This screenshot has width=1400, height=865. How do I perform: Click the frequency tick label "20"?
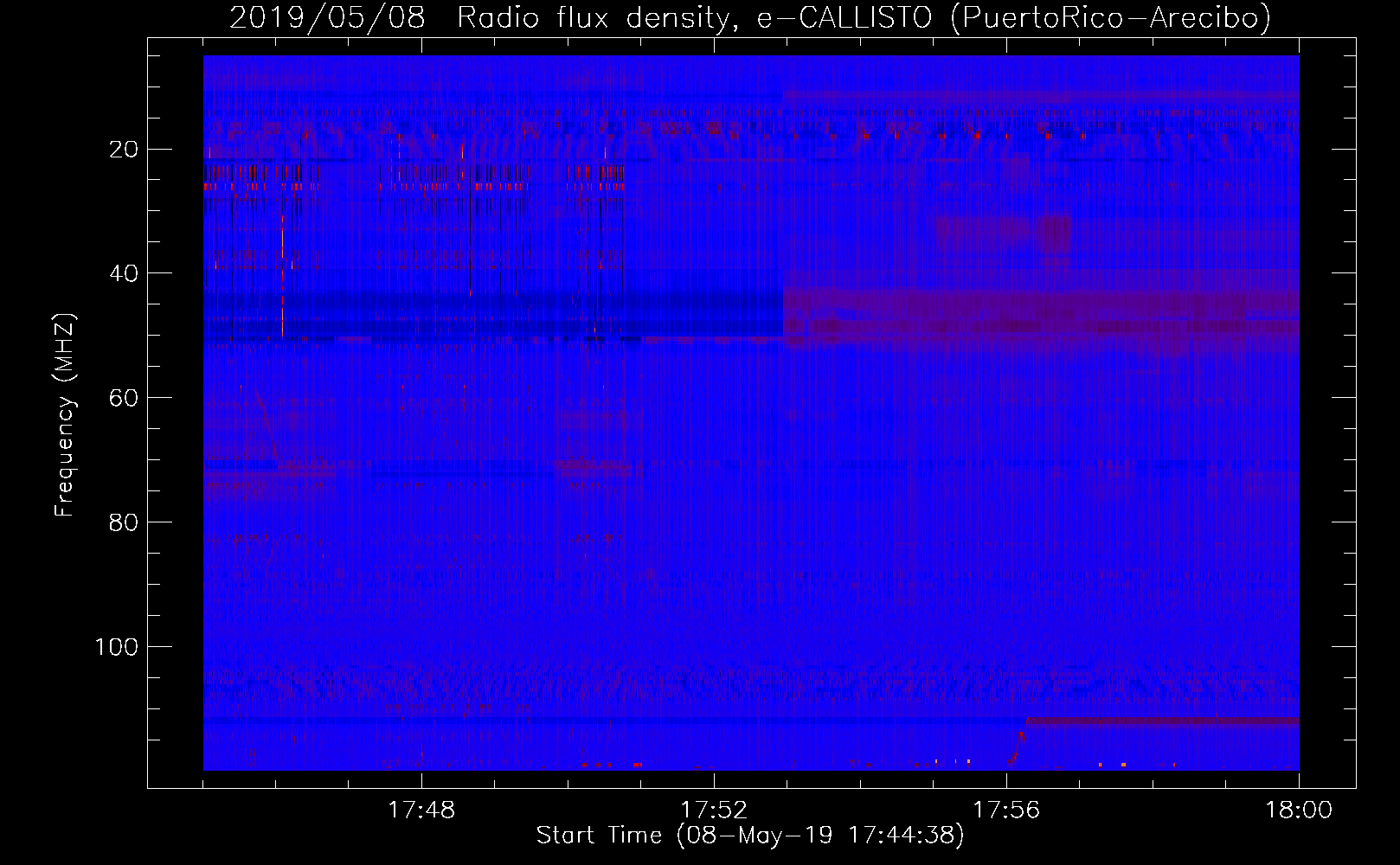124,149
